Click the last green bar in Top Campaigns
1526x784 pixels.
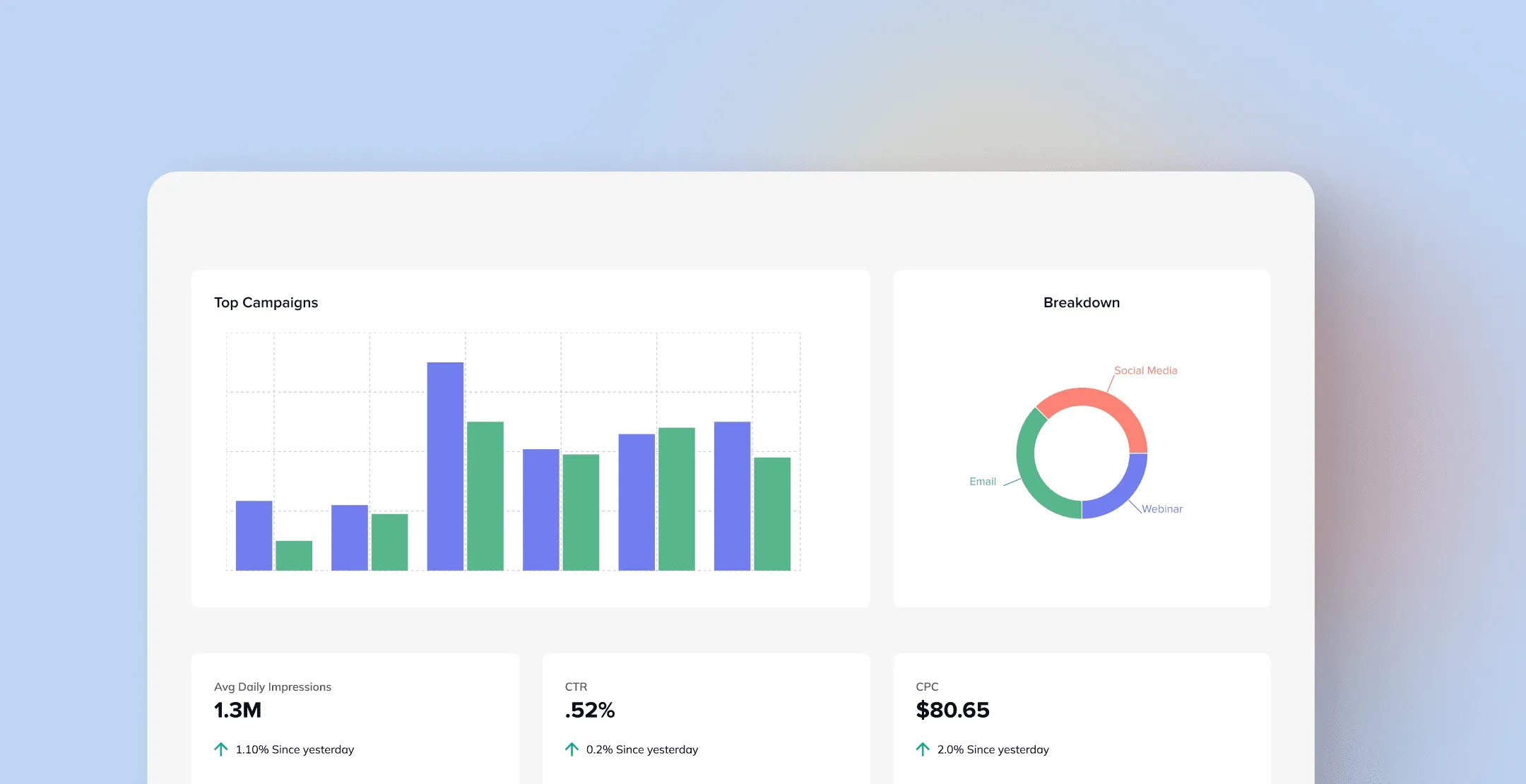(772, 513)
